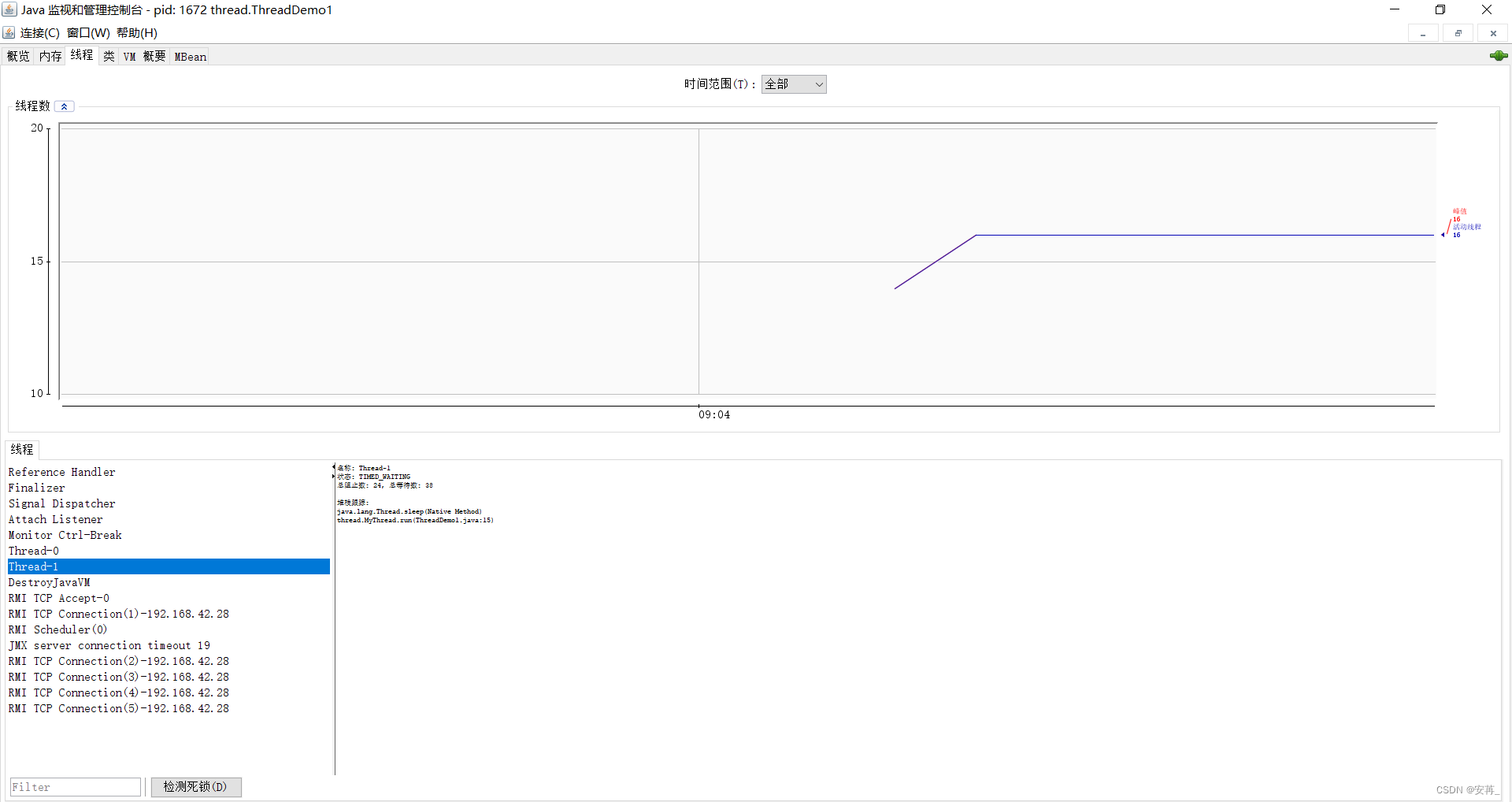Open the 连接(C) menu
Screen dimensions: 1512x802
tap(39, 32)
